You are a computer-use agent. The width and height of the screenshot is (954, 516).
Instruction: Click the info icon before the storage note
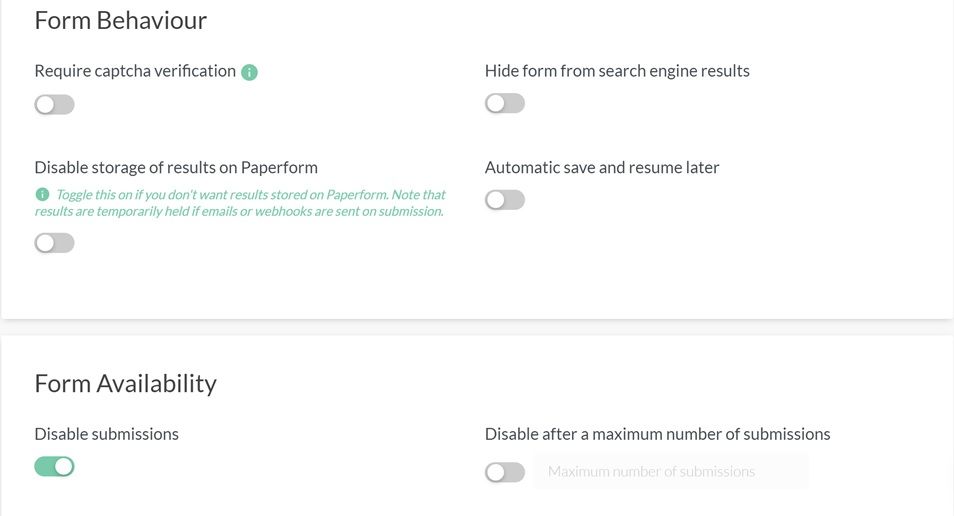click(x=42, y=194)
